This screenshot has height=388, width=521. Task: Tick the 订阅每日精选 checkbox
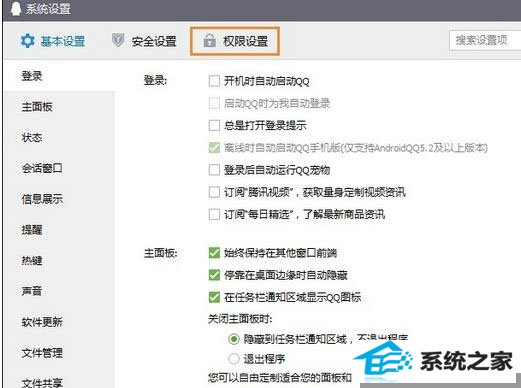(x=214, y=214)
